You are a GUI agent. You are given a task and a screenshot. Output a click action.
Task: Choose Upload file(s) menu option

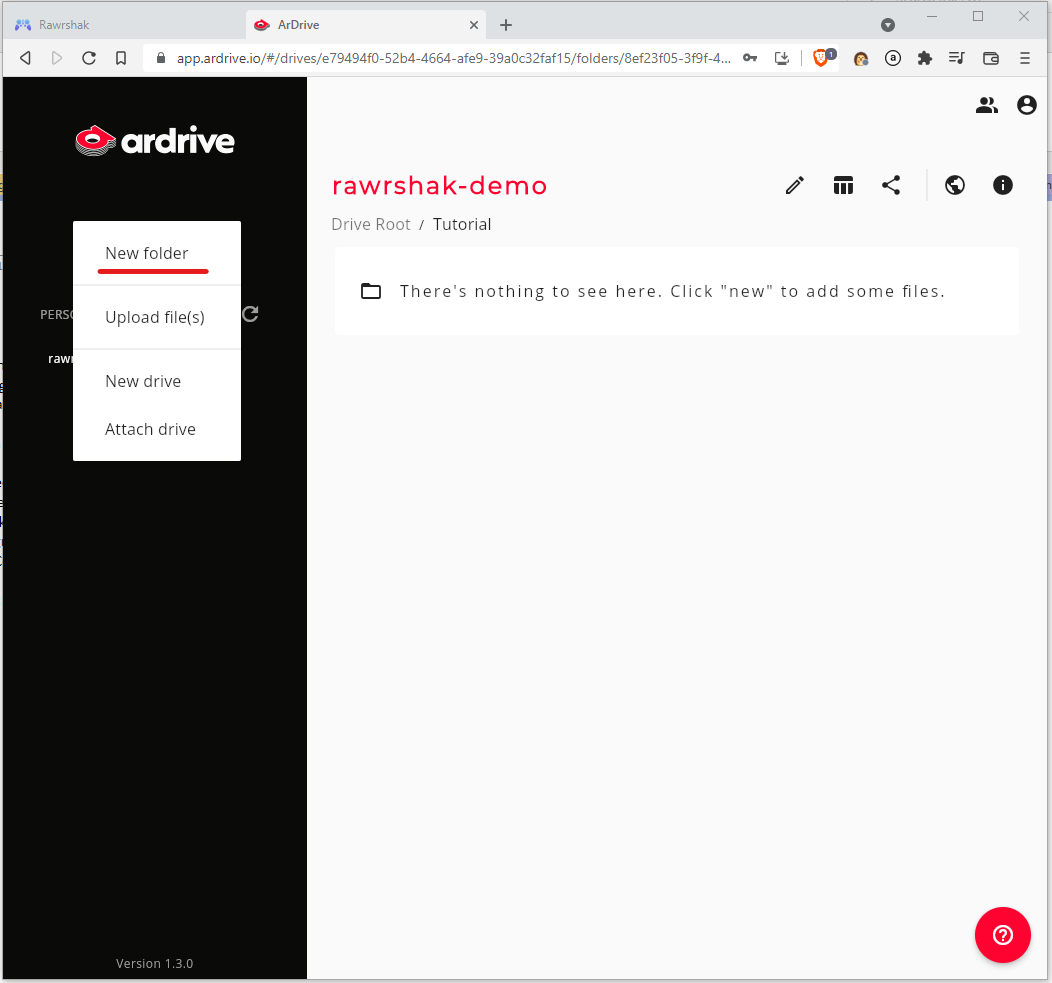(155, 317)
